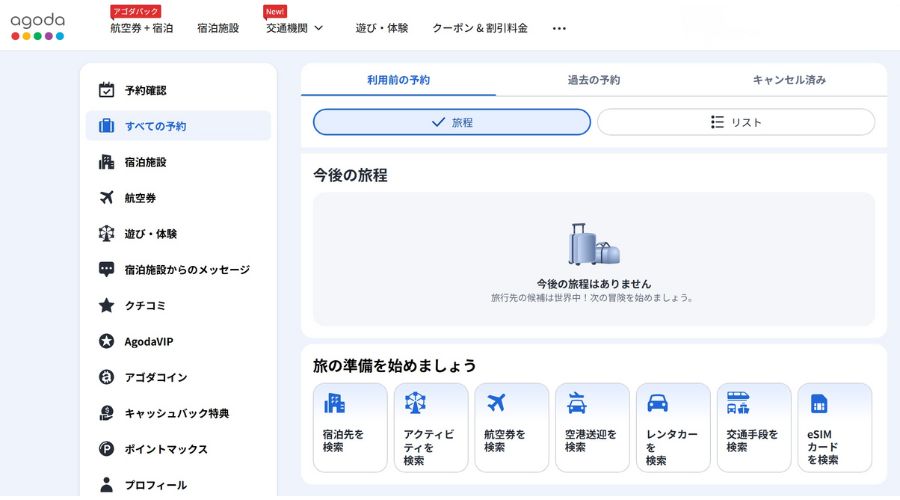Screen dimensions: 900x500
Task: Open 交通機関 in top navigation
Action: [286, 28]
